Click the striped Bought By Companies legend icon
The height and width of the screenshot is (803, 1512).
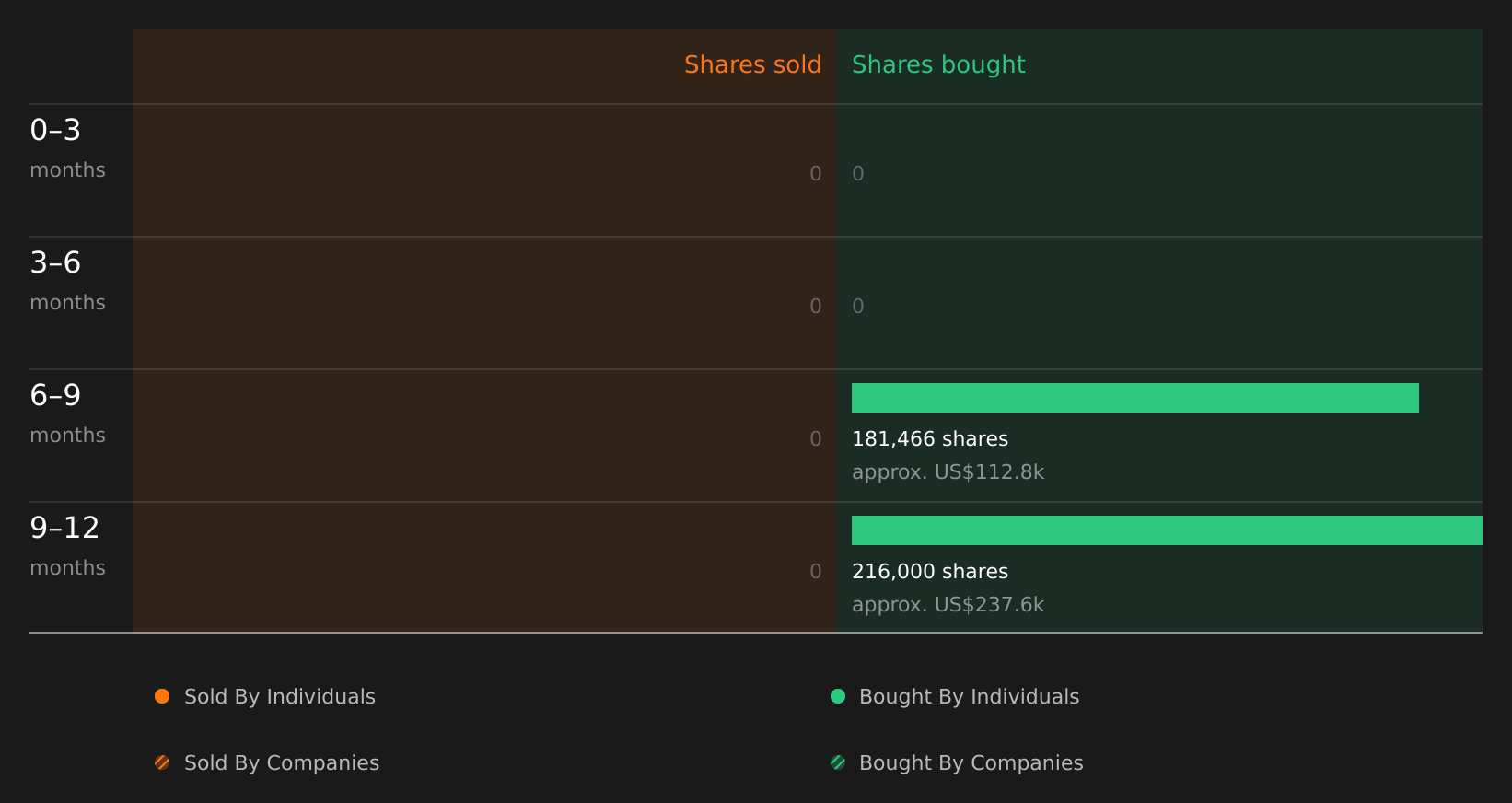click(x=838, y=762)
